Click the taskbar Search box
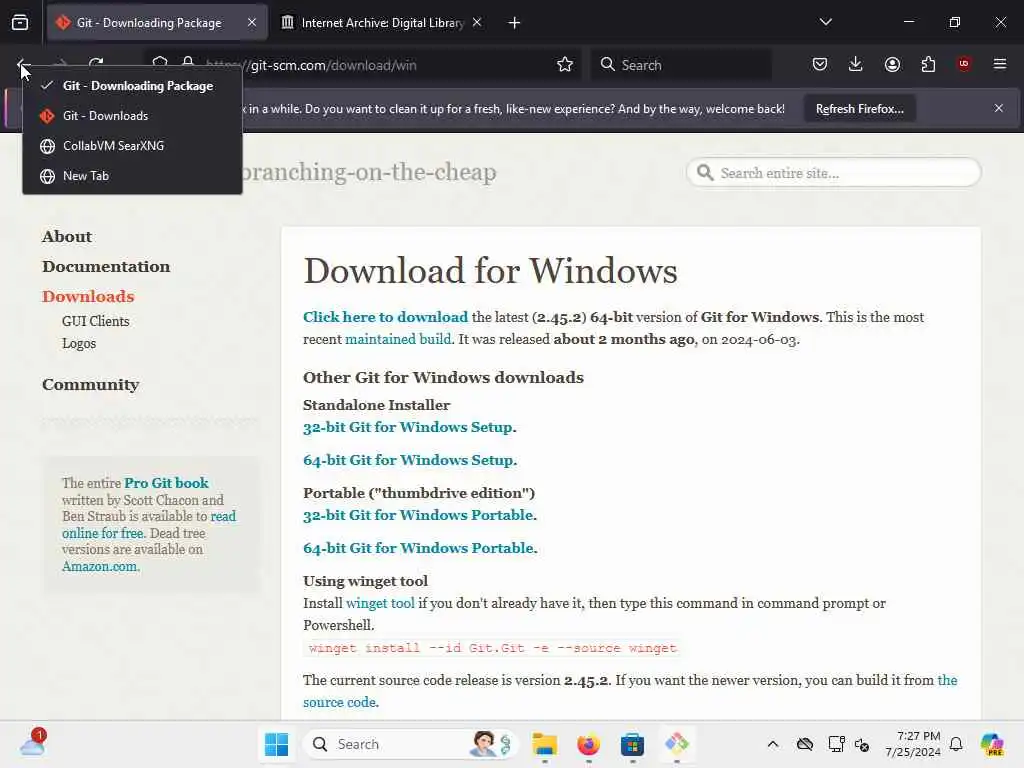The image size is (1024, 768). click(411, 744)
